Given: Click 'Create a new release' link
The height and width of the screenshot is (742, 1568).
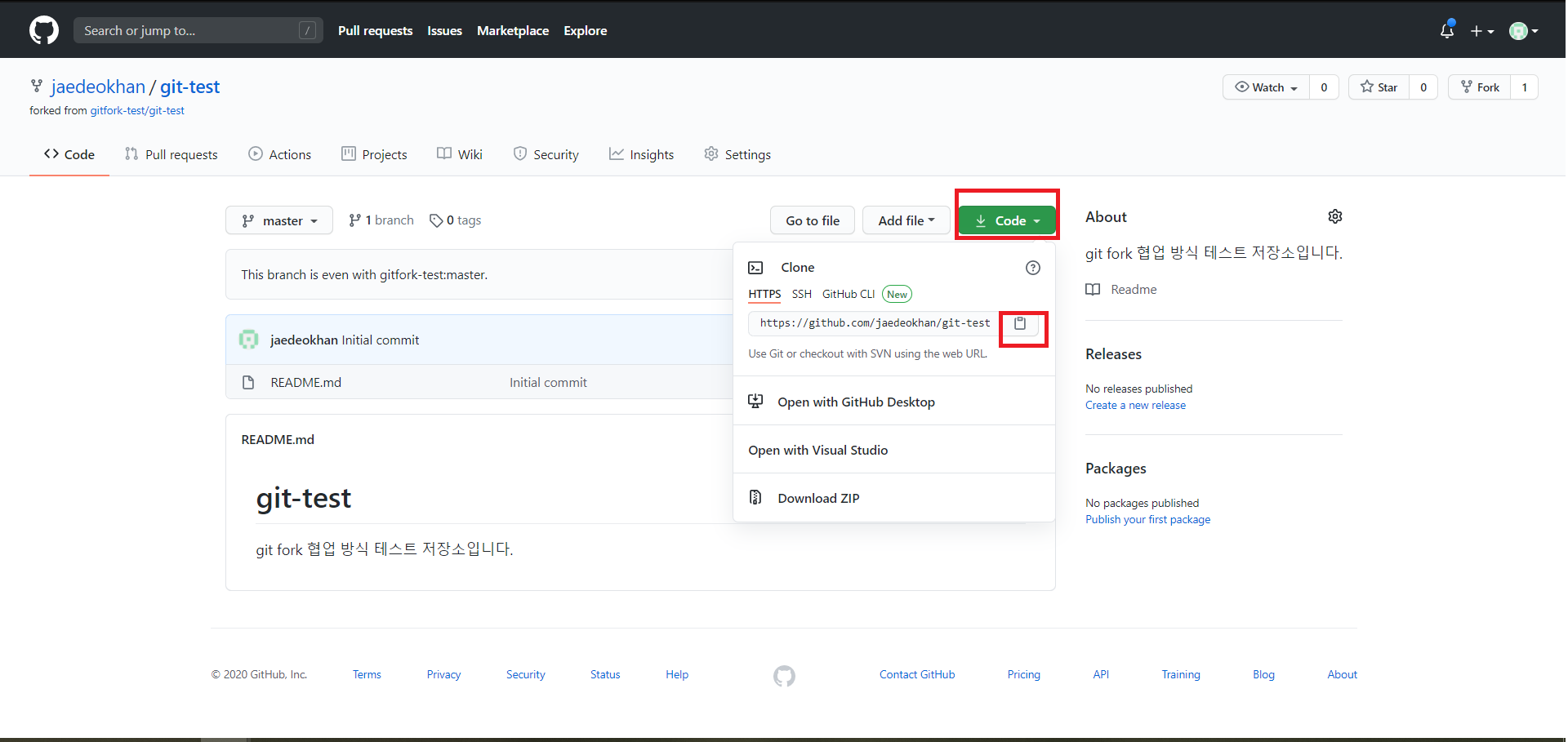Looking at the screenshot, I should point(1135,405).
